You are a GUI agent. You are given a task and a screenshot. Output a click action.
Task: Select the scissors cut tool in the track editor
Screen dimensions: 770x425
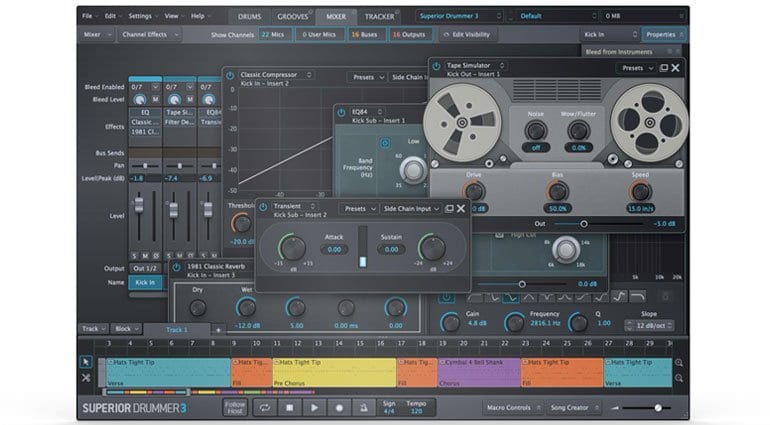(x=86, y=378)
